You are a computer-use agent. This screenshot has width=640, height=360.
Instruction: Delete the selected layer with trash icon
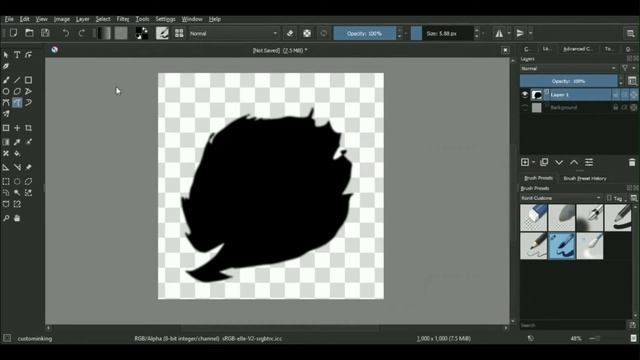click(x=632, y=162)
